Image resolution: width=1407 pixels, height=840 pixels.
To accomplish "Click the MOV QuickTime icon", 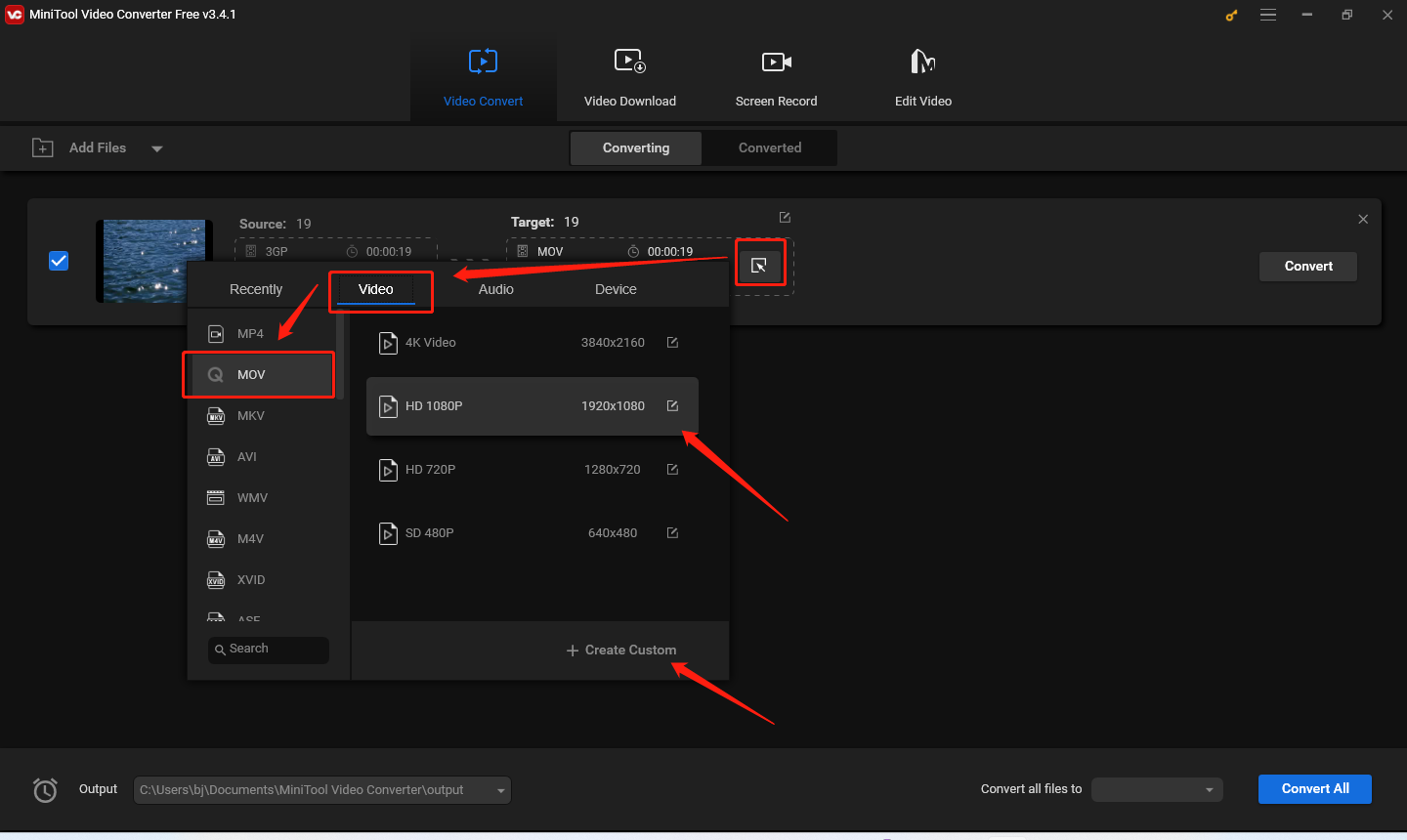I will coord(216,375).
